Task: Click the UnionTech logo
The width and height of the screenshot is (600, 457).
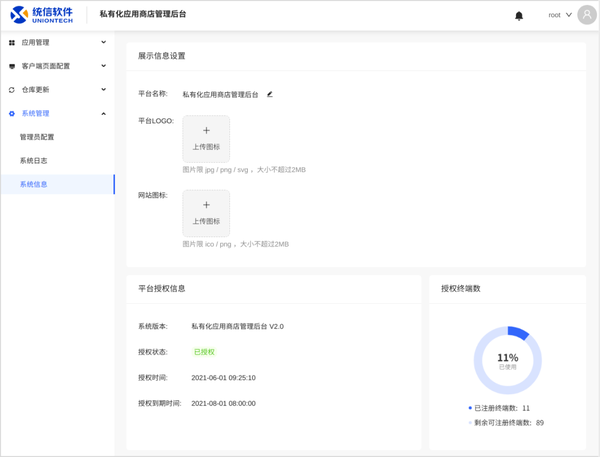Action: tap(45, 15)
